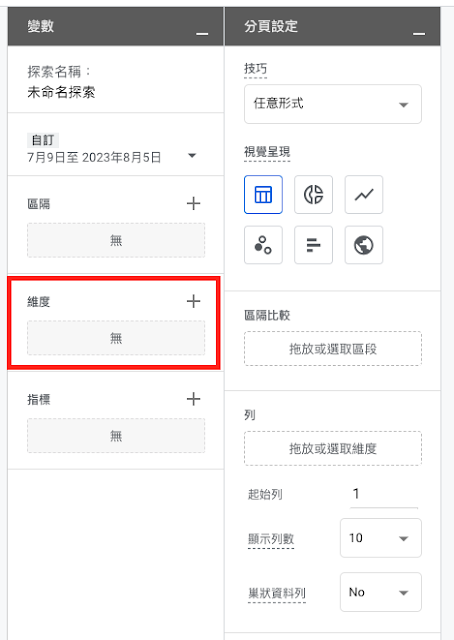The image size is (454, 640).
Task: Add a new metric with the 指標 plus icon
Action: point(194,399)
